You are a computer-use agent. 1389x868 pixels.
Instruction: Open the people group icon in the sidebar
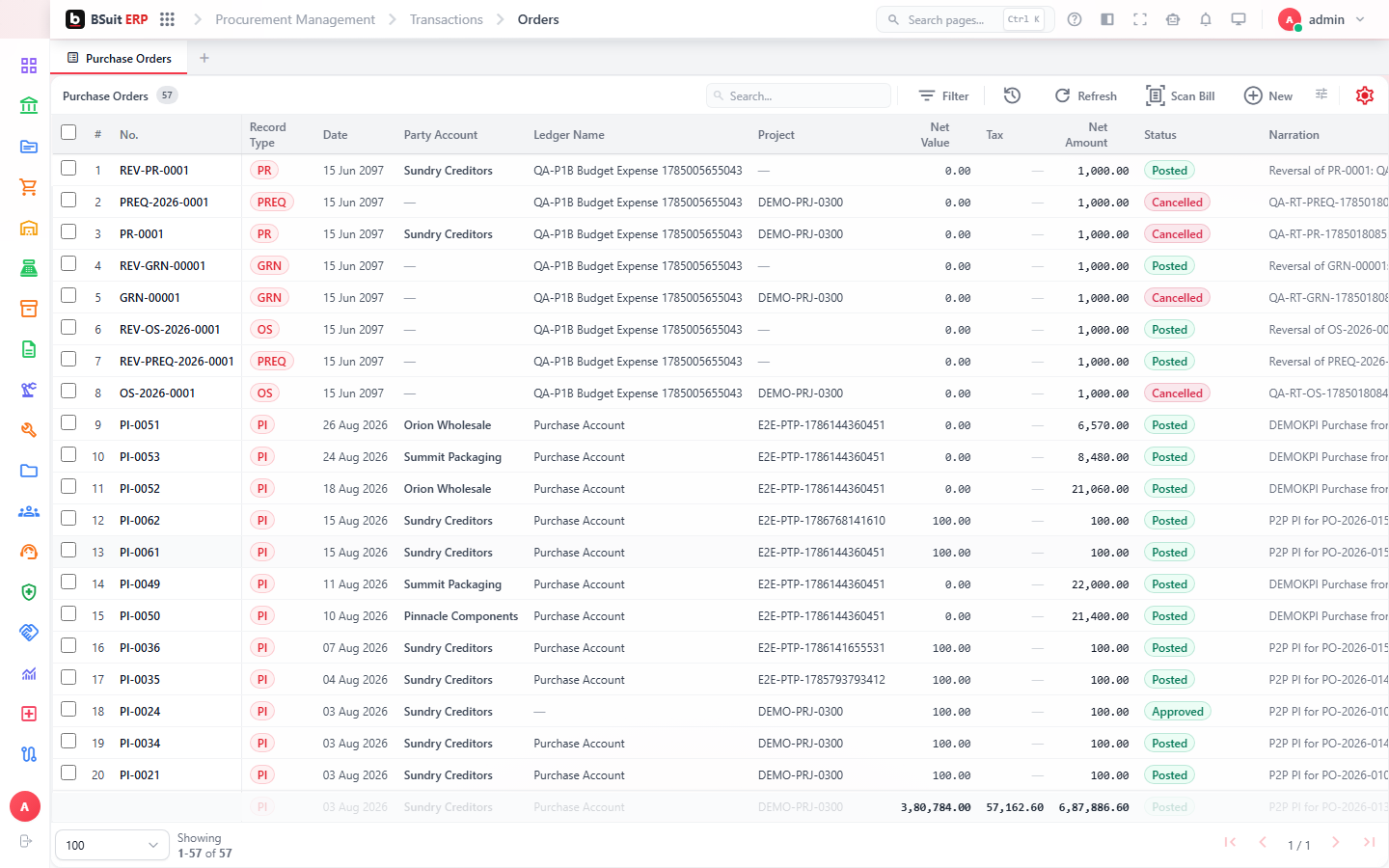29,511
